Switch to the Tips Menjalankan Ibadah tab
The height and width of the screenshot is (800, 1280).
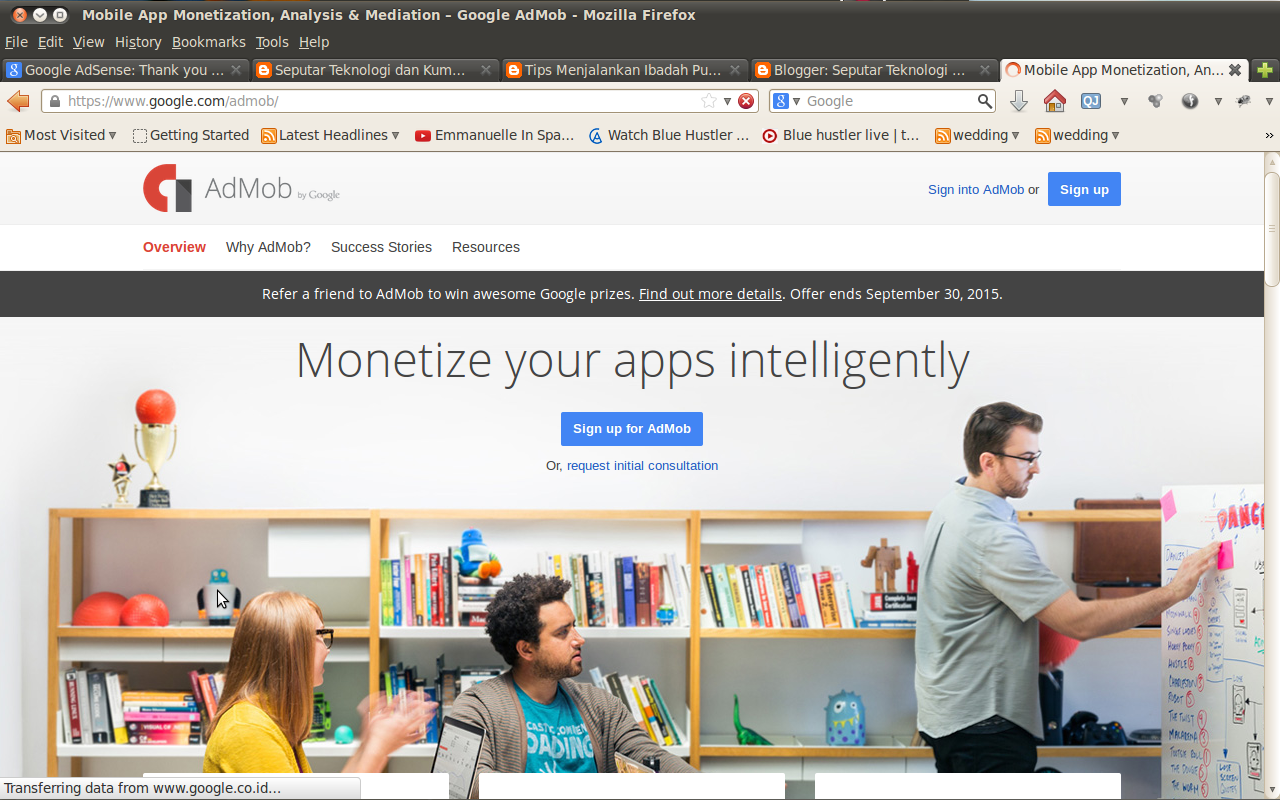(x=624, y=70)
